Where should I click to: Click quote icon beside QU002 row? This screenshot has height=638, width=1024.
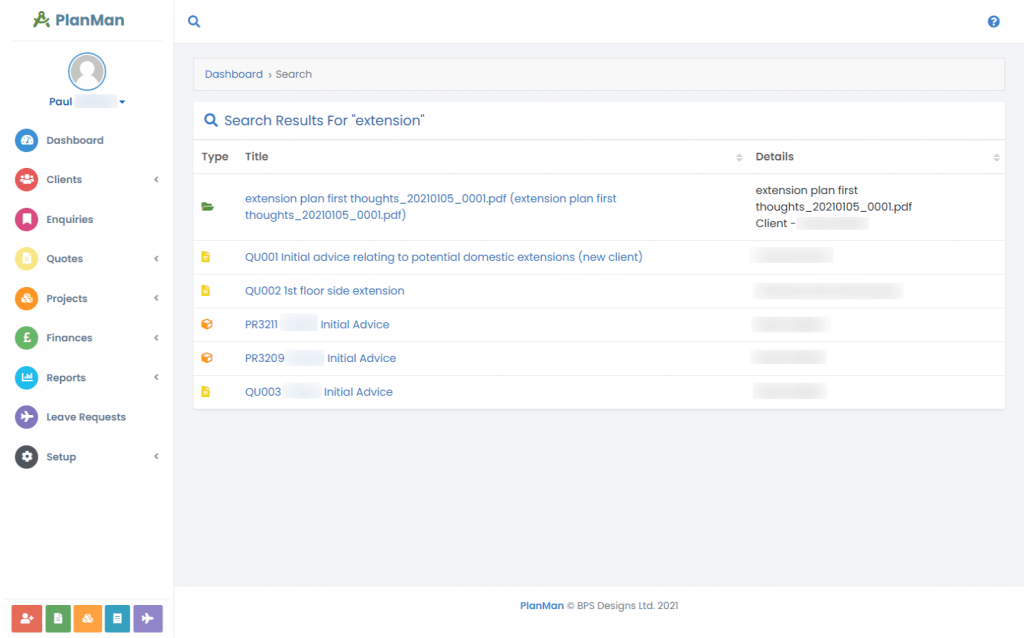[x=206, y=291]
